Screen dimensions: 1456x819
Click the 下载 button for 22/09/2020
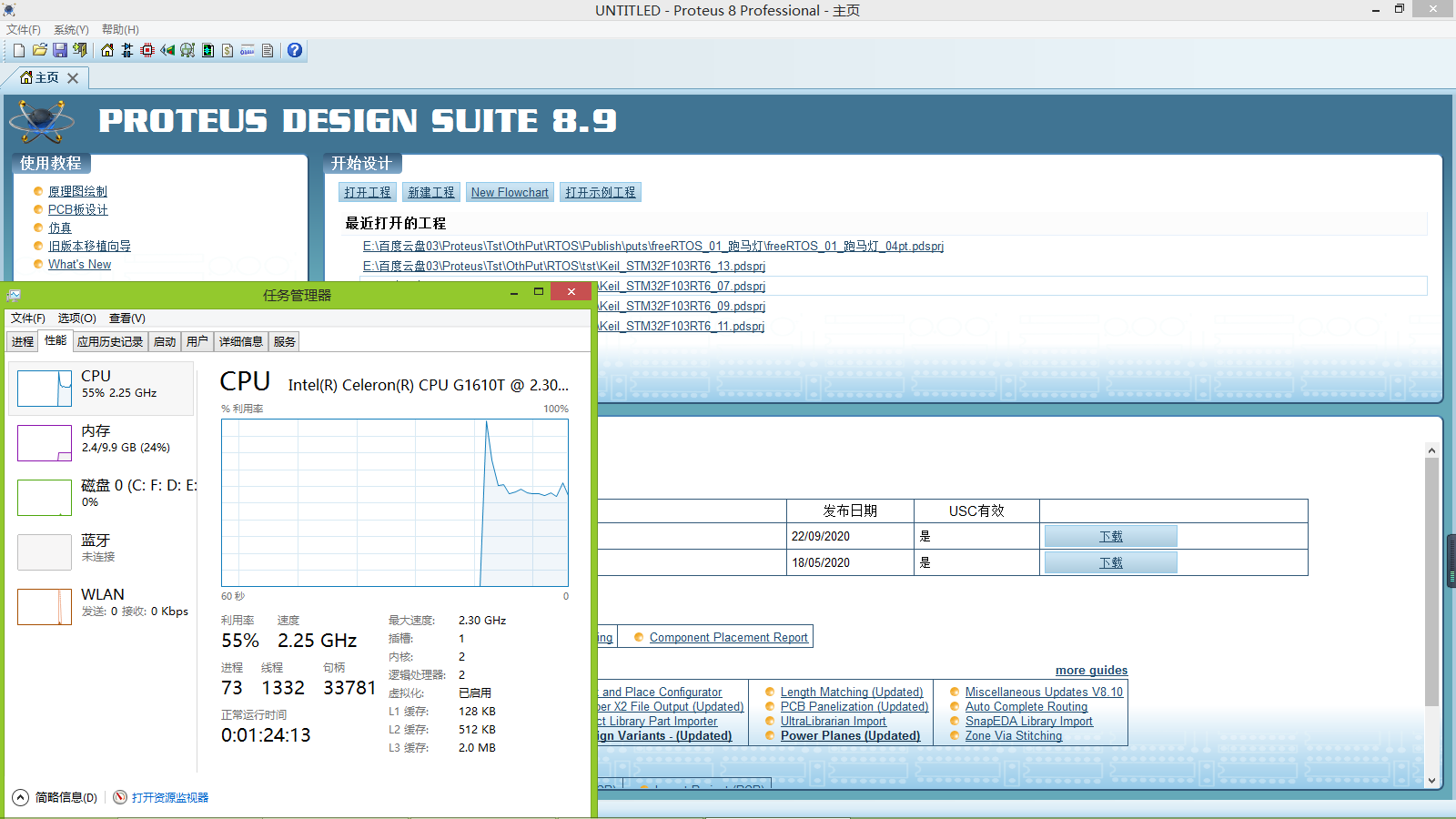1111,536
